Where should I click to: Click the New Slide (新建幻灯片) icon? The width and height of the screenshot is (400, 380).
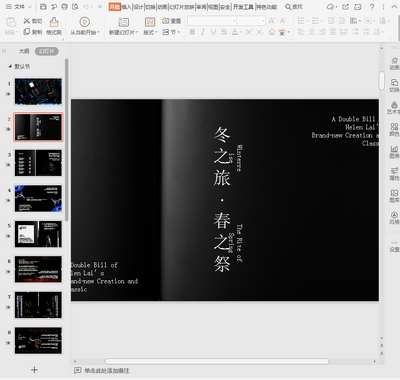[x=123, y=22]
